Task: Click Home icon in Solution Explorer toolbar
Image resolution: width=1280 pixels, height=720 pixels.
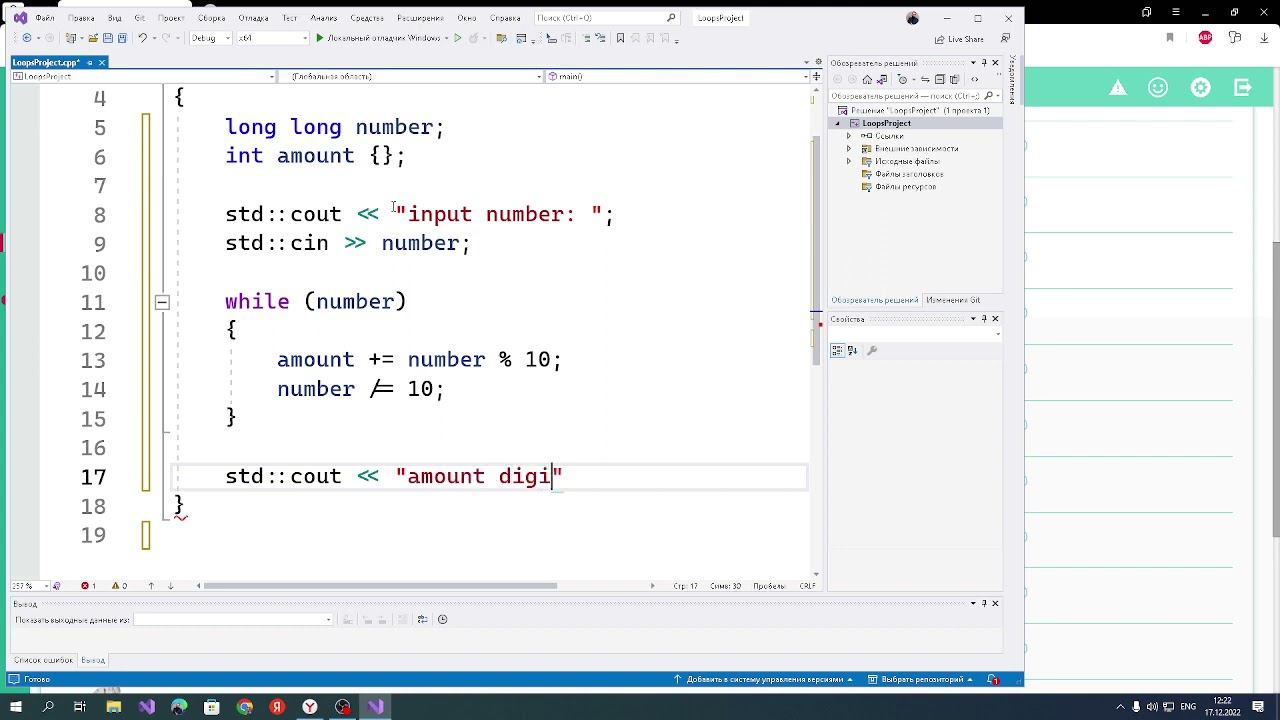Action: click(867, 79)
